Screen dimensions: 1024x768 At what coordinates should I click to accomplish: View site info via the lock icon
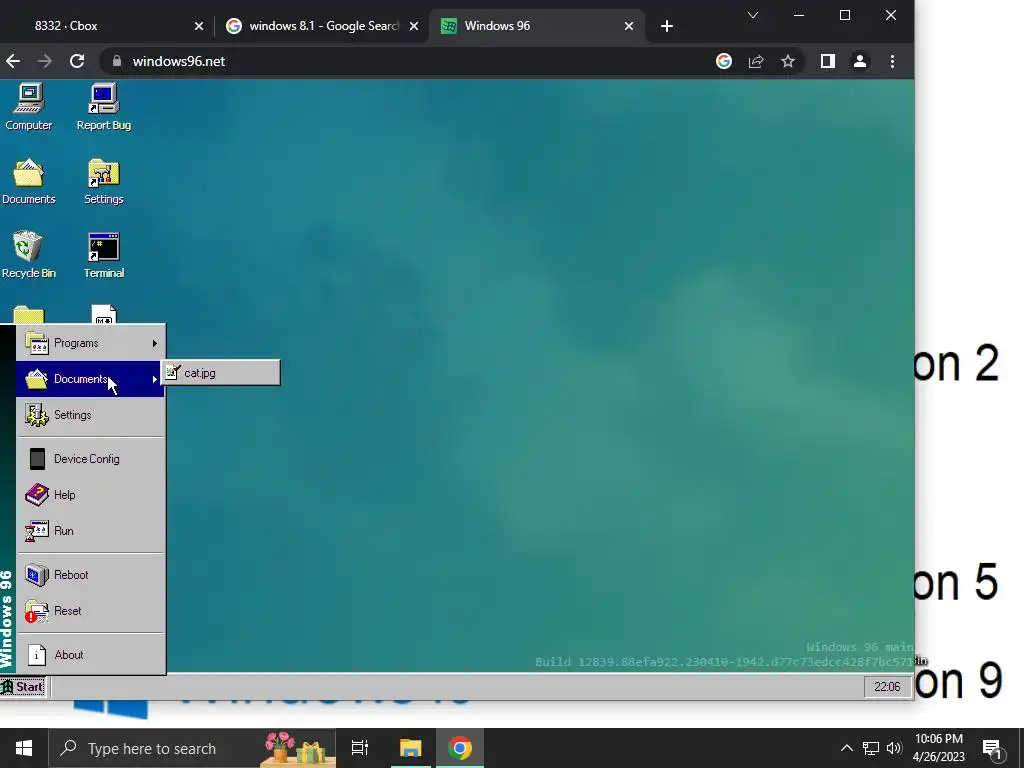117,61
